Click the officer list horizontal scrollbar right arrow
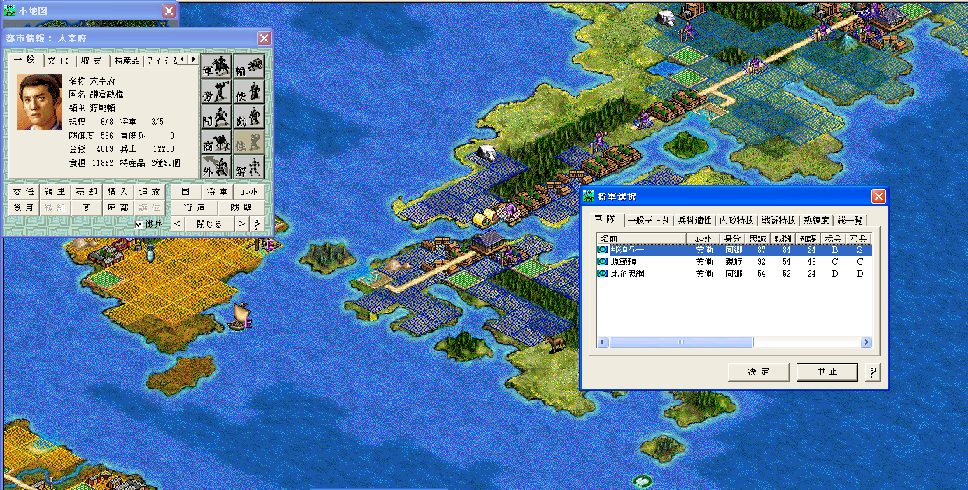This screenshot has height=490, width=968. click(x=866, y=342)
